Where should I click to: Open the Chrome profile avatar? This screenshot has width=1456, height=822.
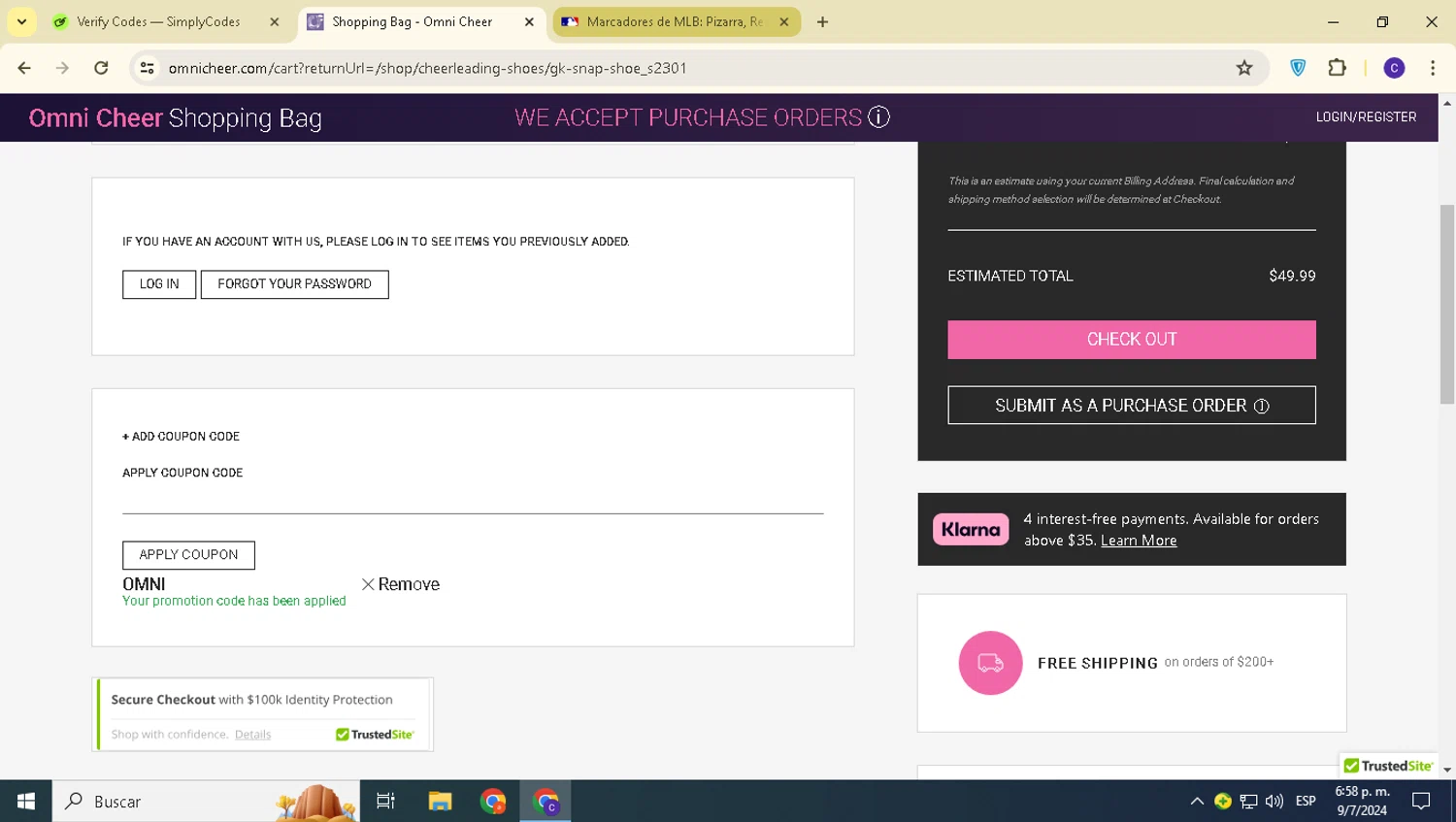point(1394,68)
